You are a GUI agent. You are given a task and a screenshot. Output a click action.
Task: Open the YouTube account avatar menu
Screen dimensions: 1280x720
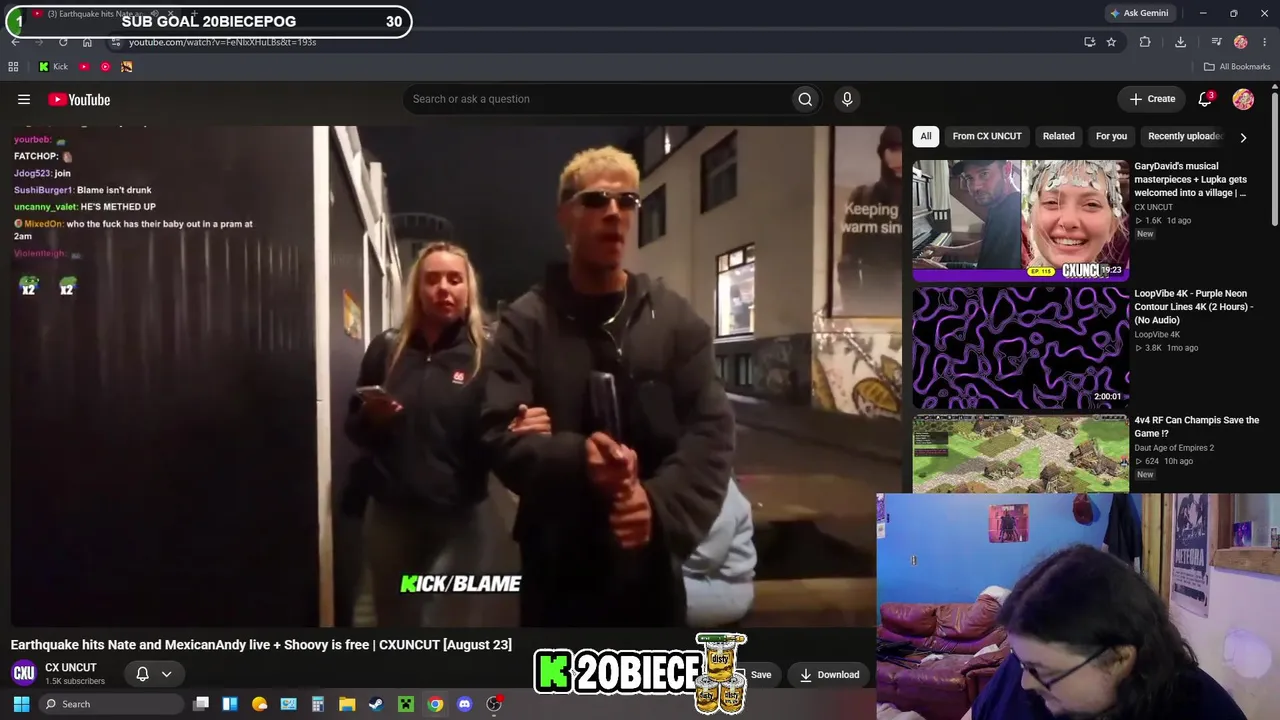click(1243, 99)
